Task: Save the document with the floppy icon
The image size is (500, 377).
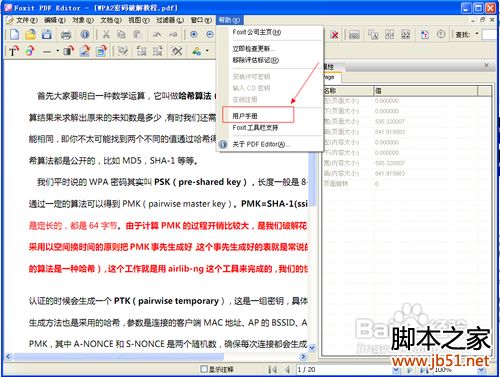Action: click(x=47, y=34)
